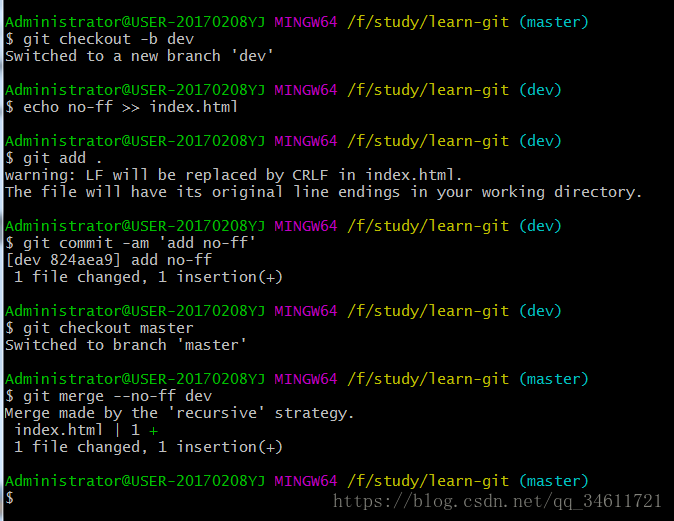This screenshot has height=521, width=674.
Task: Click the 'index.html | 1 +' diffstat line
Action: click(86, 430)
